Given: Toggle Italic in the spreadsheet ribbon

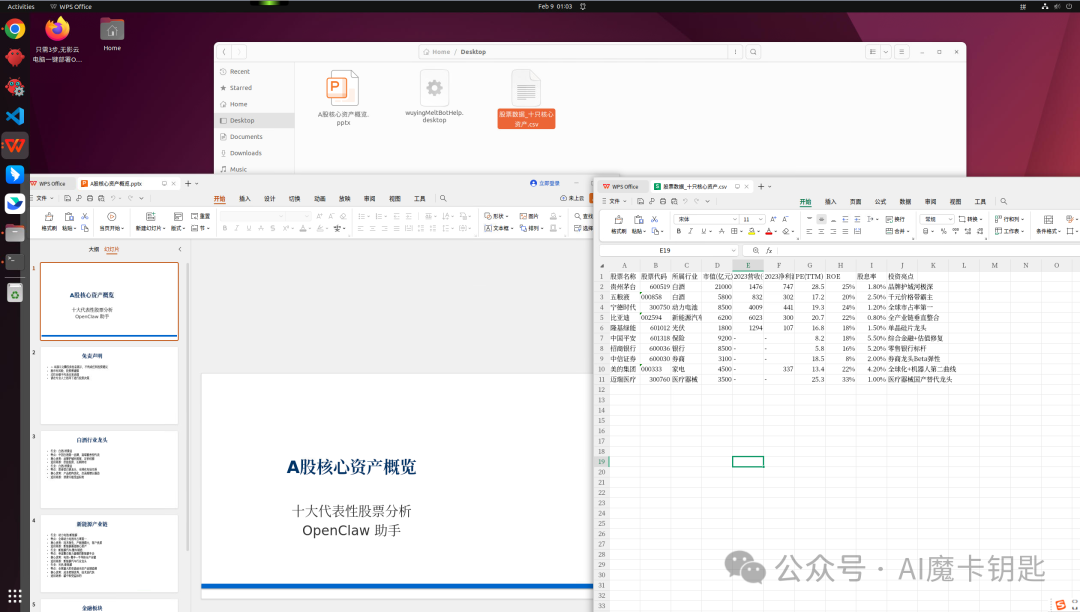Looking at the screenshot, I should pos(690,231).
